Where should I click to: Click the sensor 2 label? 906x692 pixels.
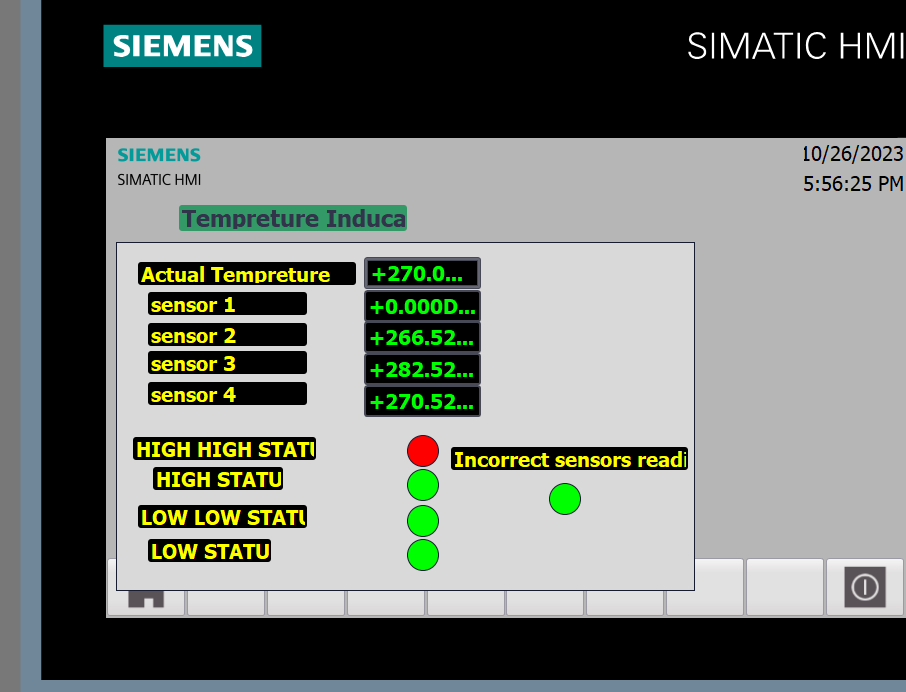click(227, 335)
